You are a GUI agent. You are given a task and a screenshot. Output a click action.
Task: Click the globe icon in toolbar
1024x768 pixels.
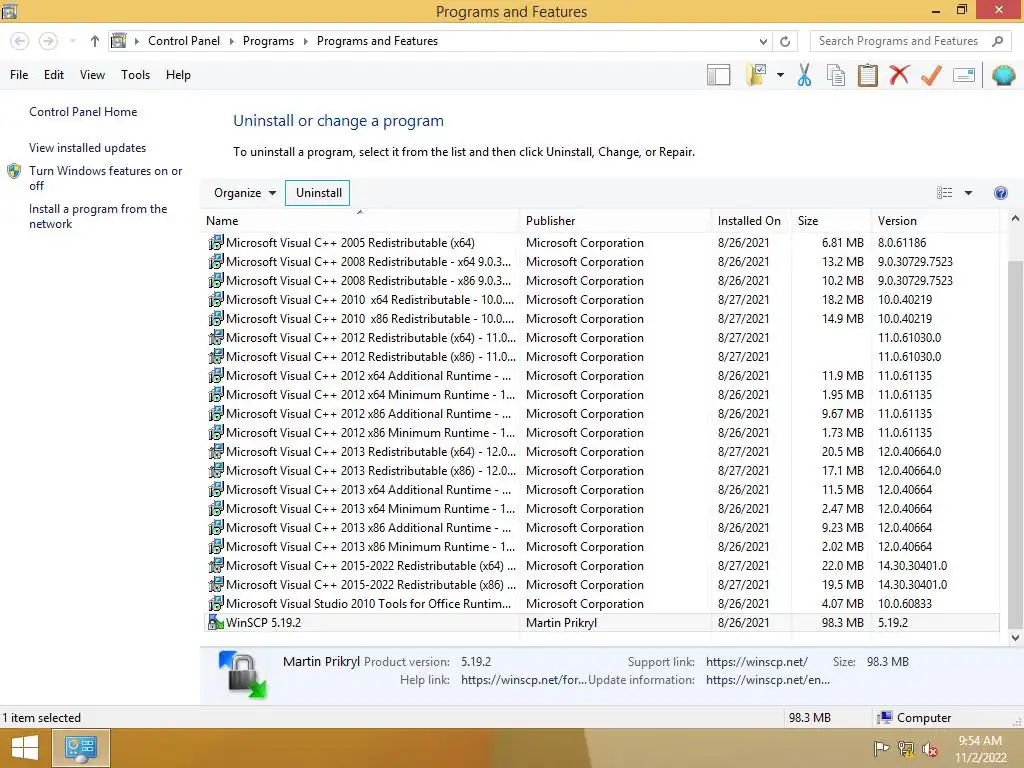pyautogui.click(x=1003, y=75)
